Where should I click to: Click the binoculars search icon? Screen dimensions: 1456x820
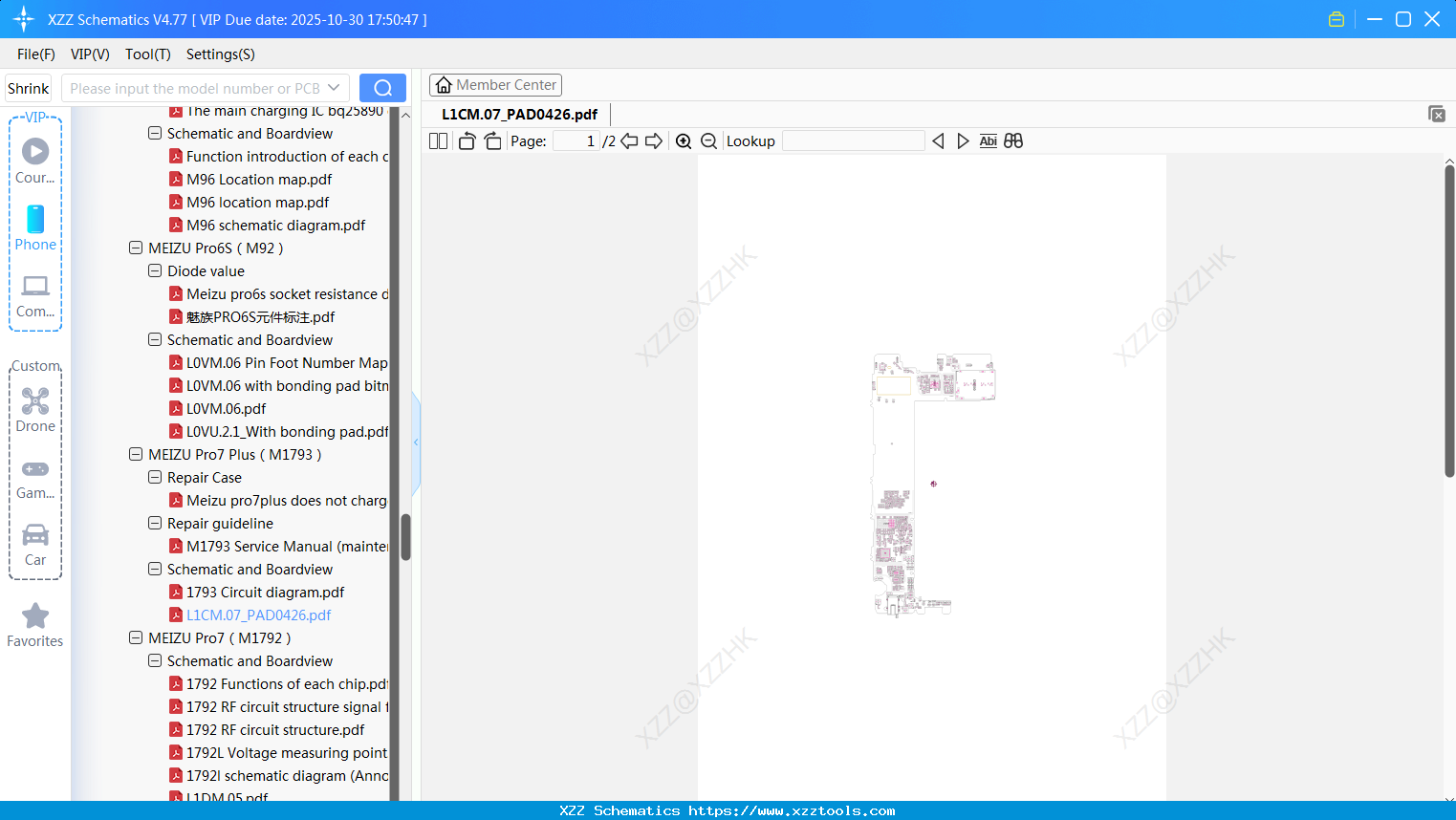coord(1013,140)
